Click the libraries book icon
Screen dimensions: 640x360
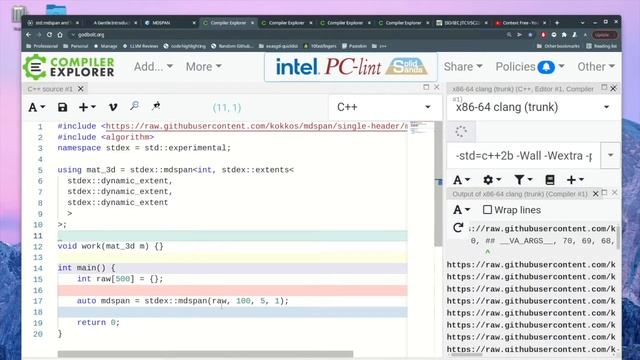point(550,180)
